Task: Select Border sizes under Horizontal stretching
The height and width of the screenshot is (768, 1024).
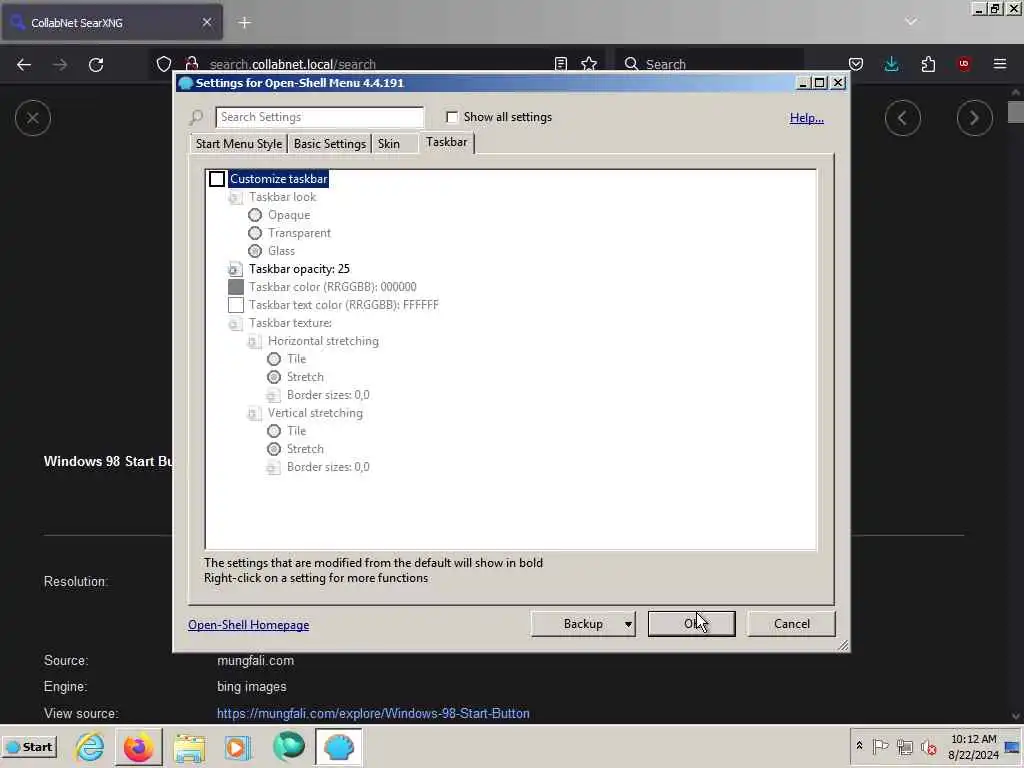Action: click(328, 395)
